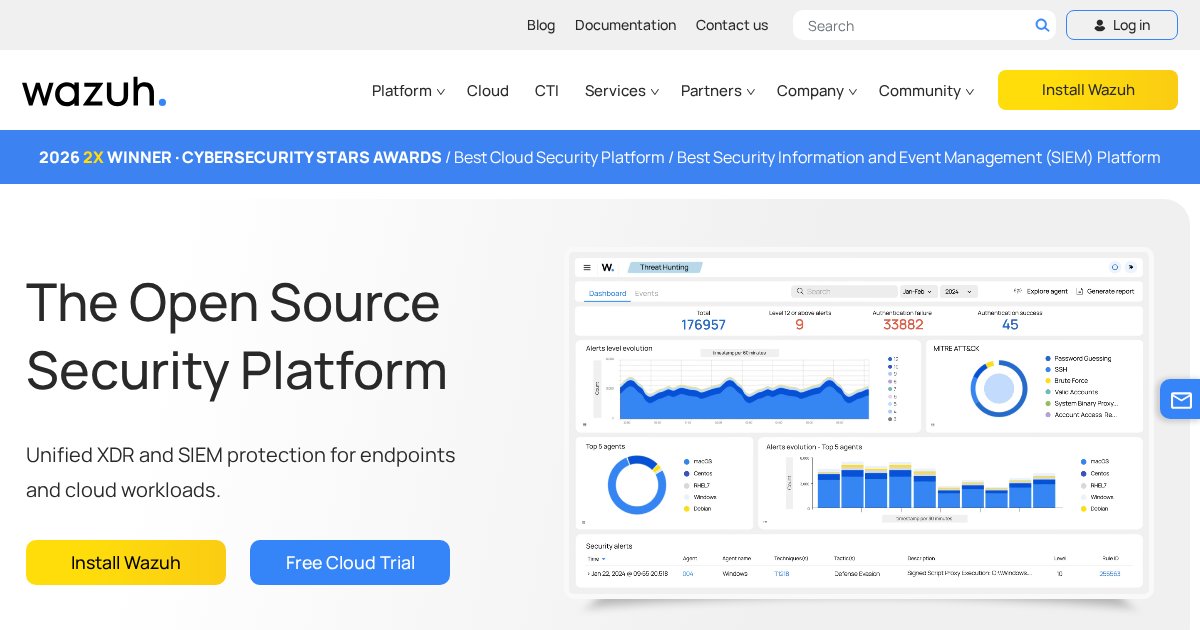Click the Contact us link
This screenshot has height=630, width=1200.
[732, 25]
